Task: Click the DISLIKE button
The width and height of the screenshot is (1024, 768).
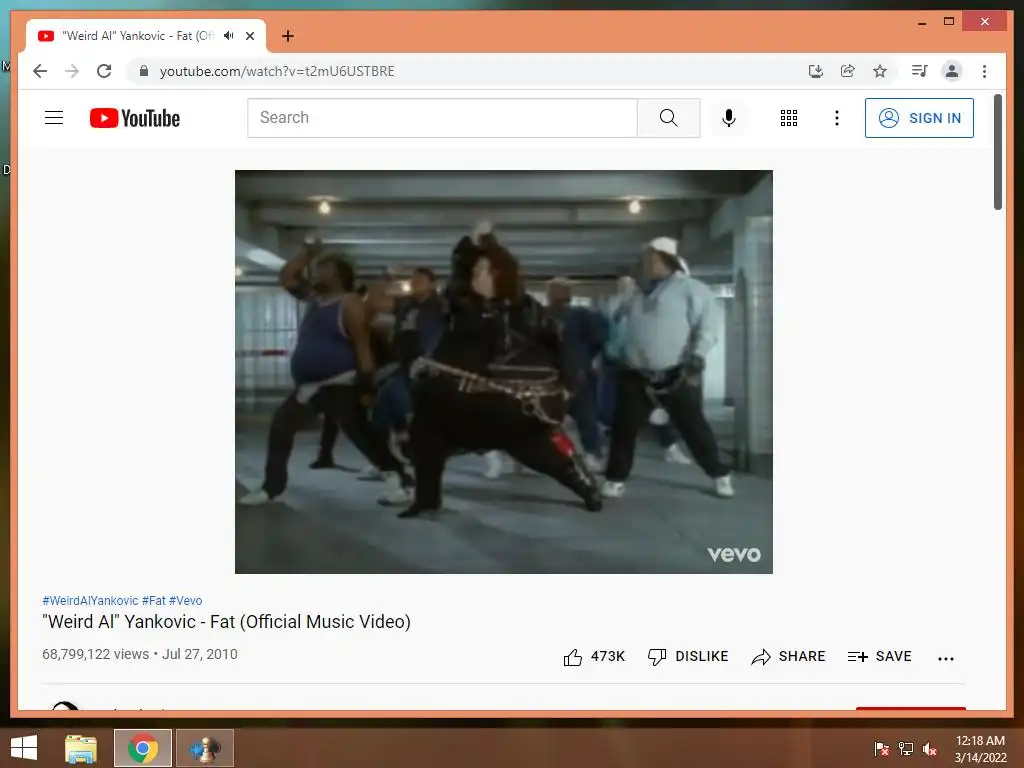Action: 688,656
